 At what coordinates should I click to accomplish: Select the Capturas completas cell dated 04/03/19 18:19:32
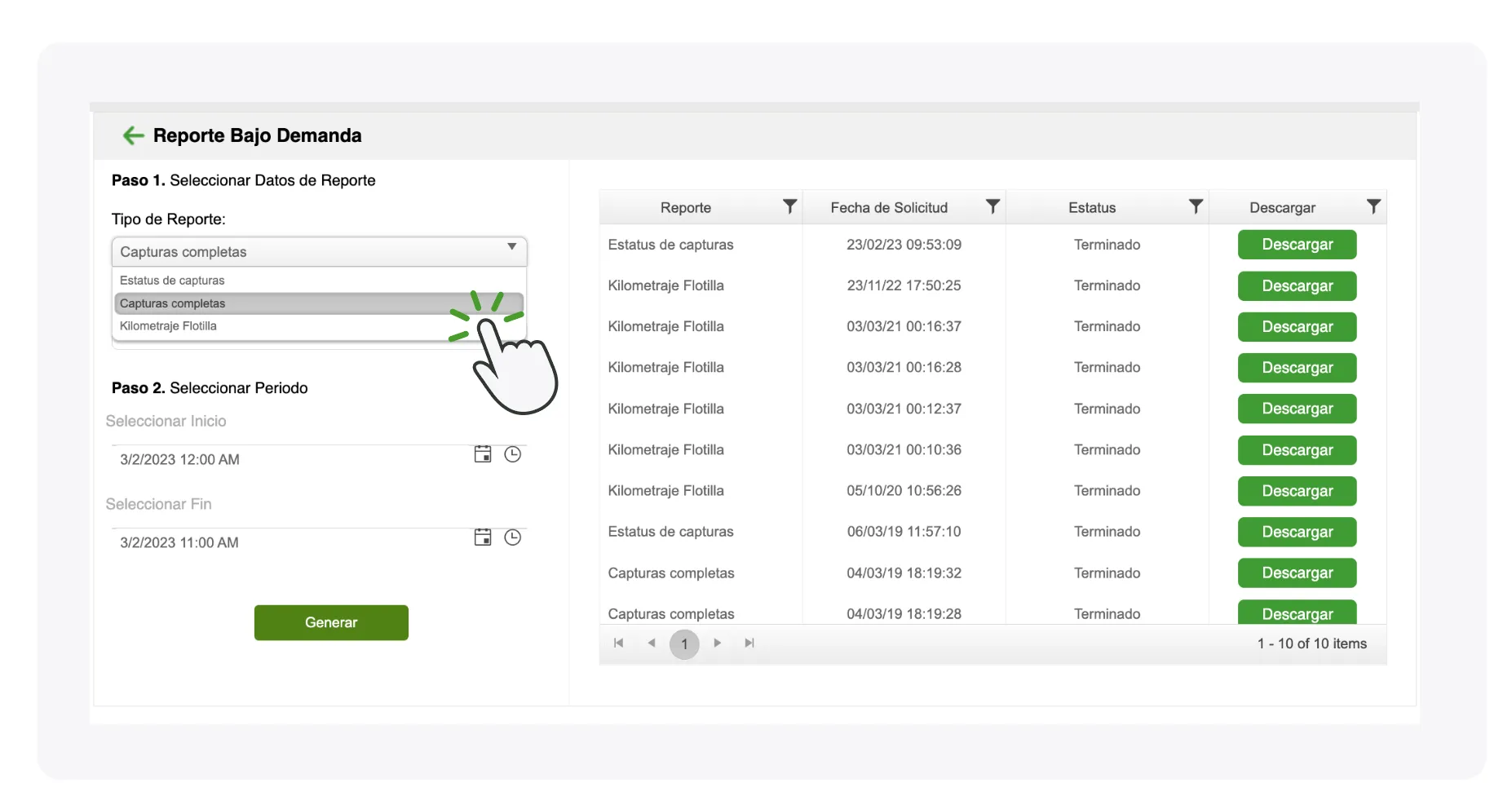point(671,573)
